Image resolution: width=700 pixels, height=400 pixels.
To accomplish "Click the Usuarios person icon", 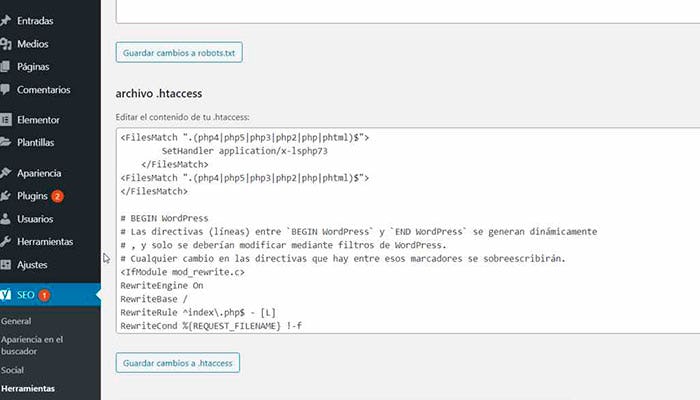I will (x=6, y=219).
